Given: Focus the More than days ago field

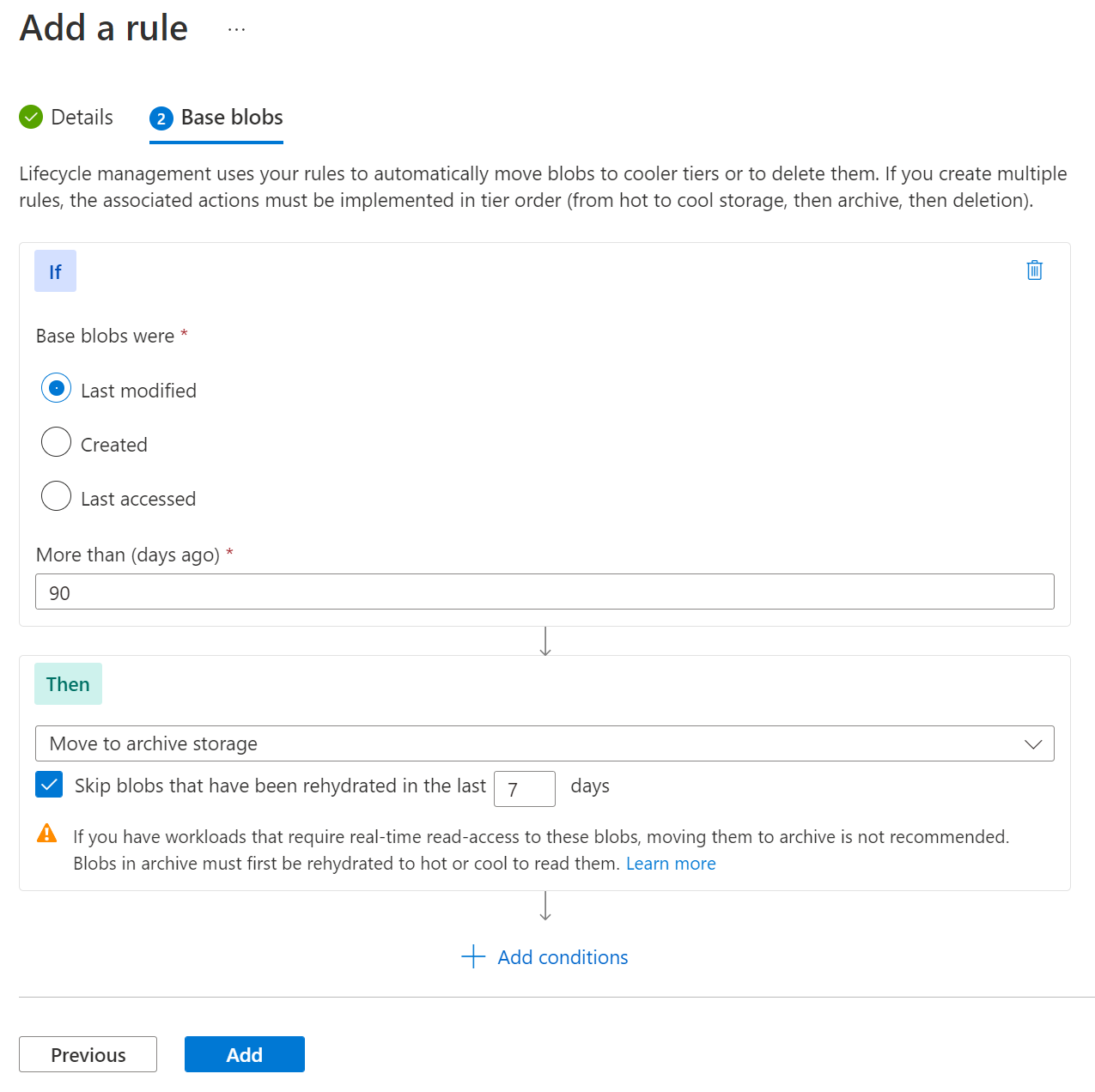Looking at the screenshot, I should (544, 592).
